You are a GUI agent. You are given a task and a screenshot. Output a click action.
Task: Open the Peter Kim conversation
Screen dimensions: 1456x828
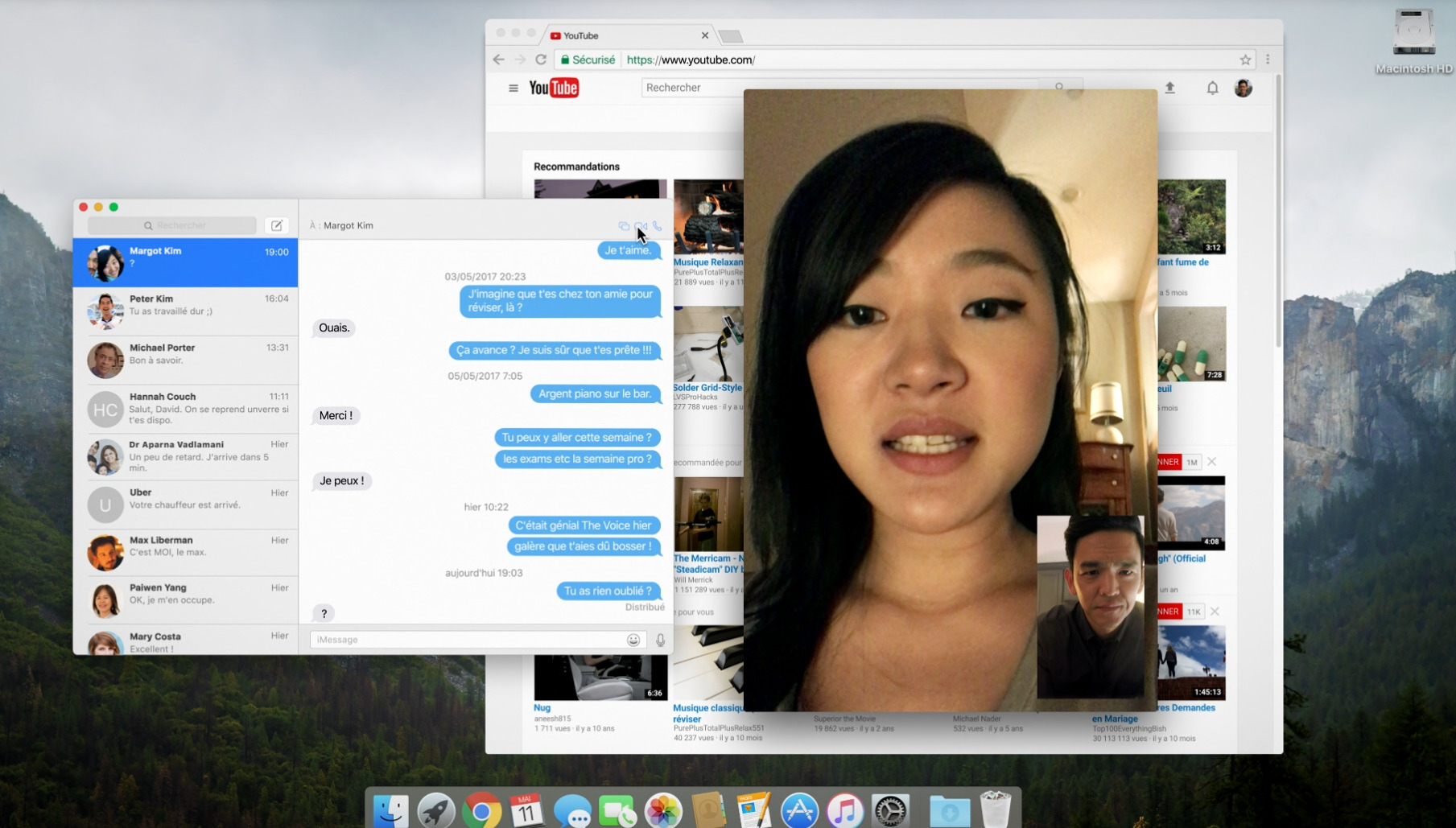(185, 311)
